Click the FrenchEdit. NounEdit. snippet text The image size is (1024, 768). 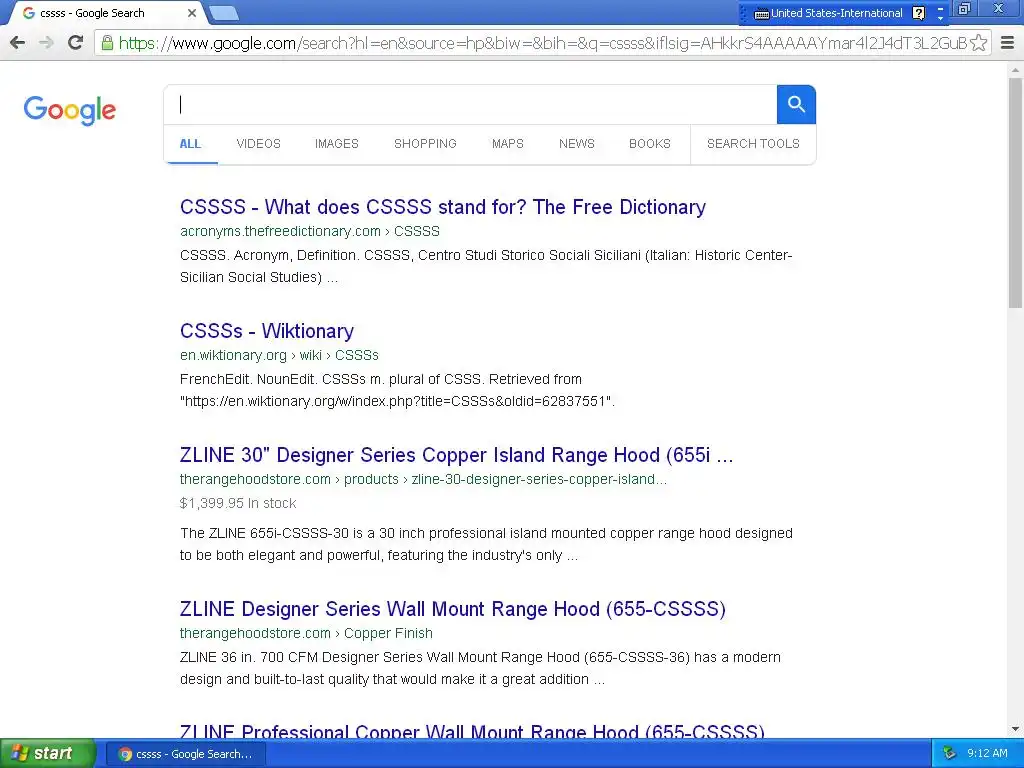point(397,391)
